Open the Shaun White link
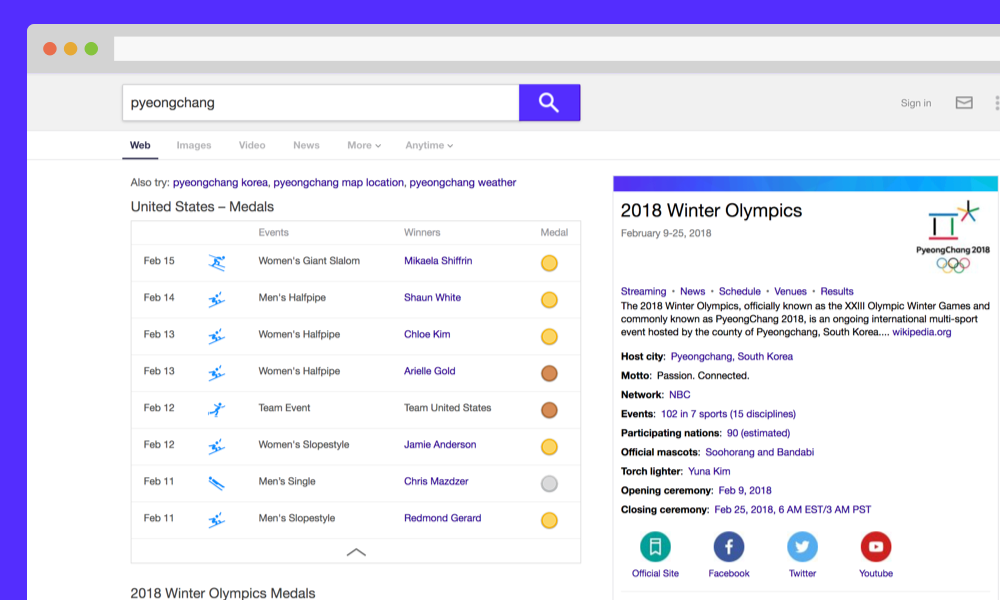Screen dimensions: 1000x600 click(x=432, y=298)
